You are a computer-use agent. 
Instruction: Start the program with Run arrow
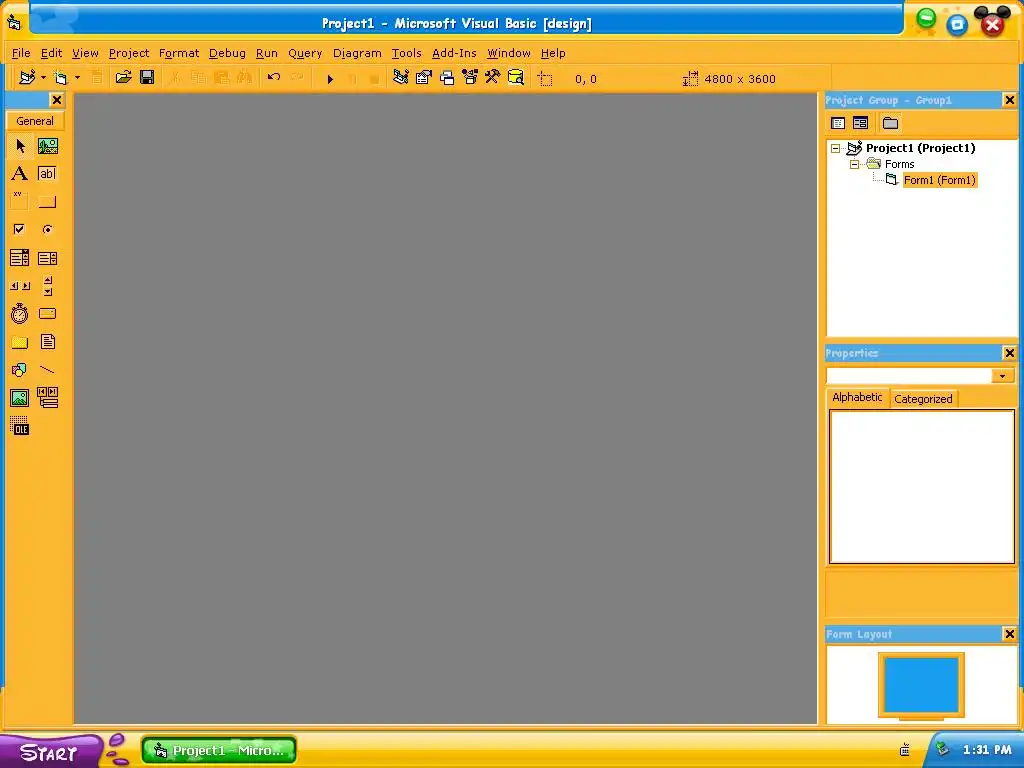coord(330,79)
